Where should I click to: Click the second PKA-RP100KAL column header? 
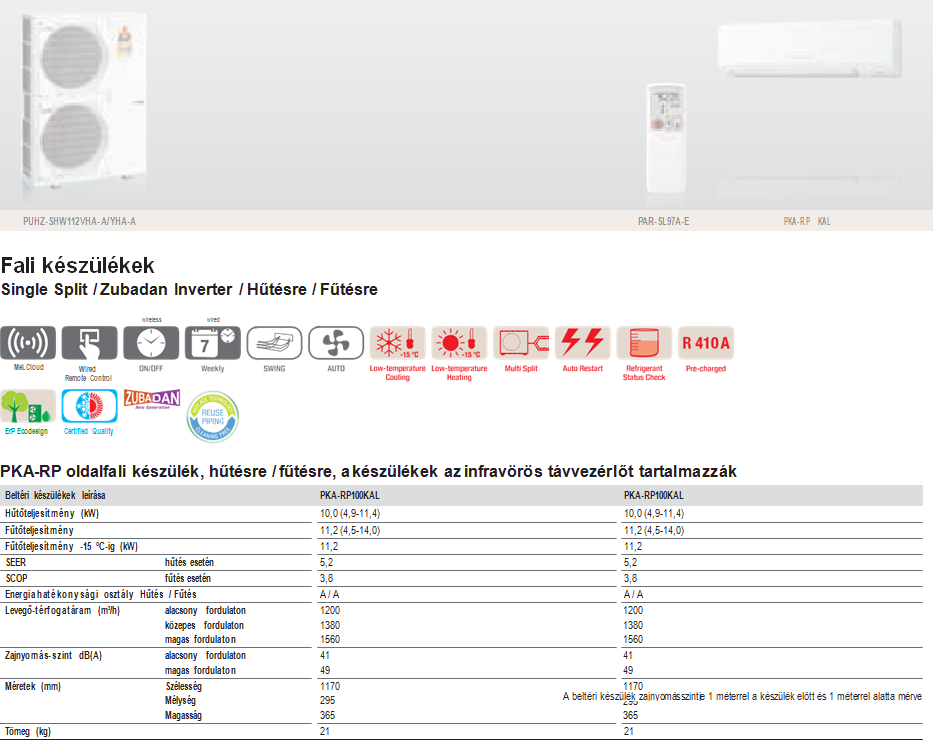click(x=653, y=496)
